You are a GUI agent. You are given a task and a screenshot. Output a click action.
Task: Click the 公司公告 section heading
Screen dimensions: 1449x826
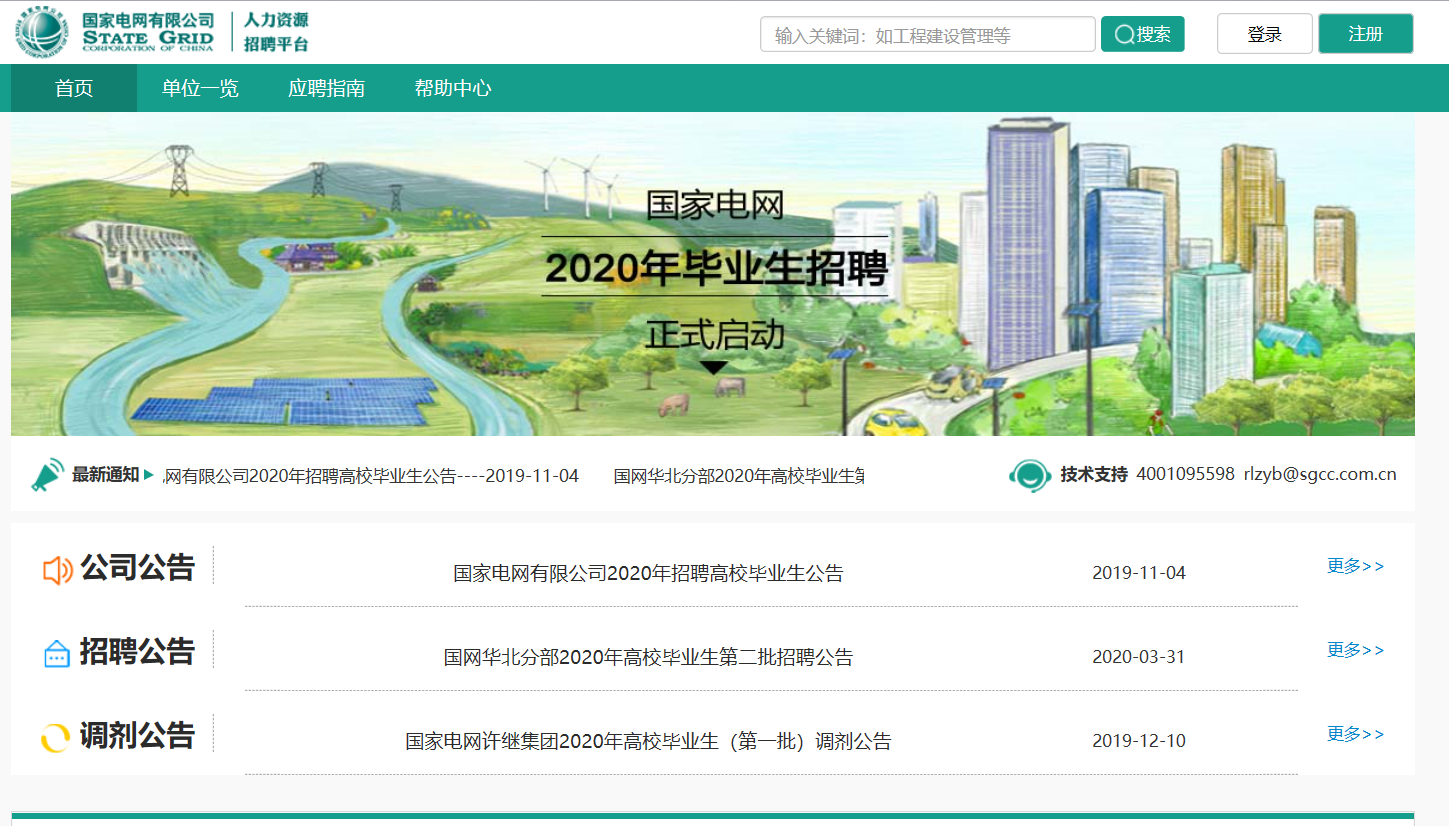click(x=138, y=567)
